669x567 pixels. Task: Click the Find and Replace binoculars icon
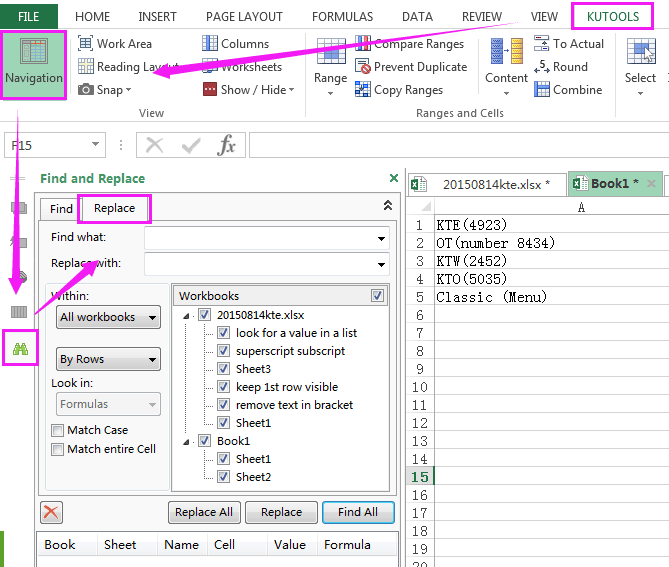[x=20, y=349]
